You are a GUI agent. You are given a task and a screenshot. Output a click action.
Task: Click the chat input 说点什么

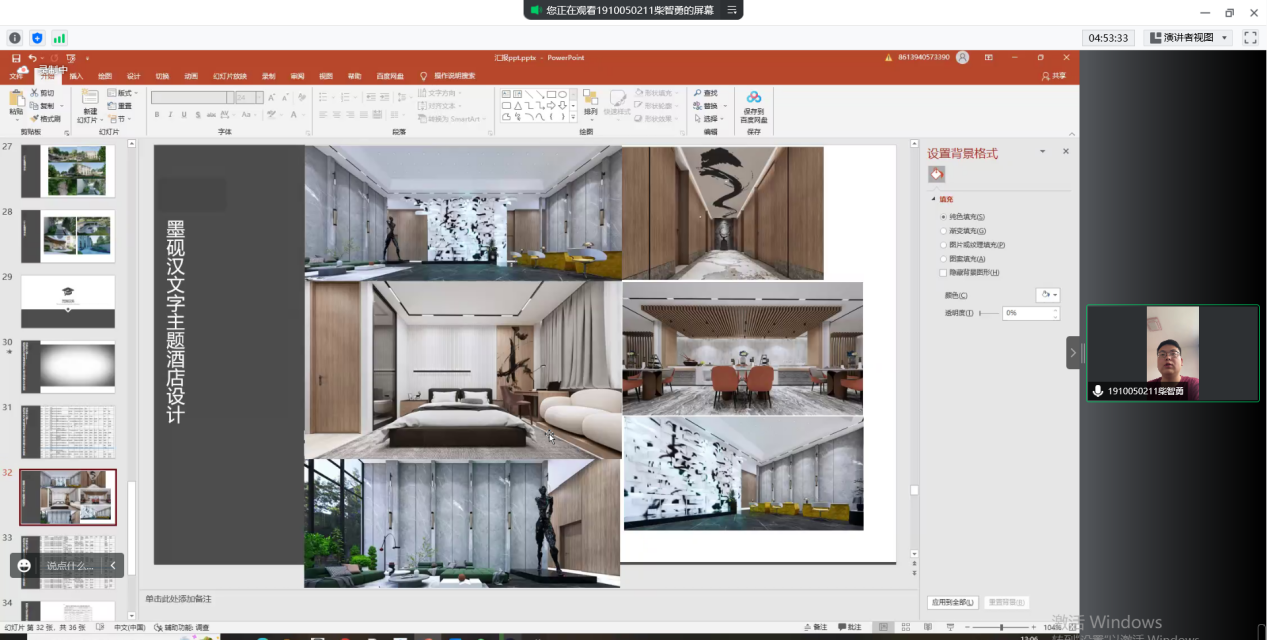click(x=70, y=565)
